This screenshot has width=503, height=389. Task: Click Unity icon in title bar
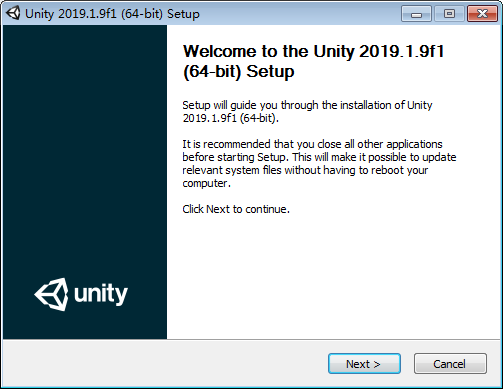pyautogui.click(x=13, y=13)
